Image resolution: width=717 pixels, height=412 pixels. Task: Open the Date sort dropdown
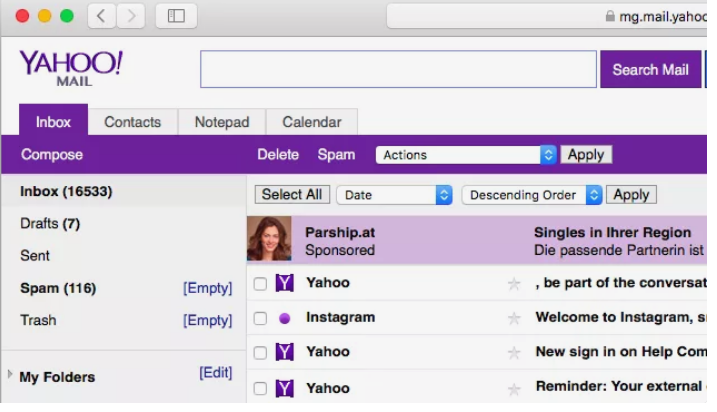click(x=394, y=195)
